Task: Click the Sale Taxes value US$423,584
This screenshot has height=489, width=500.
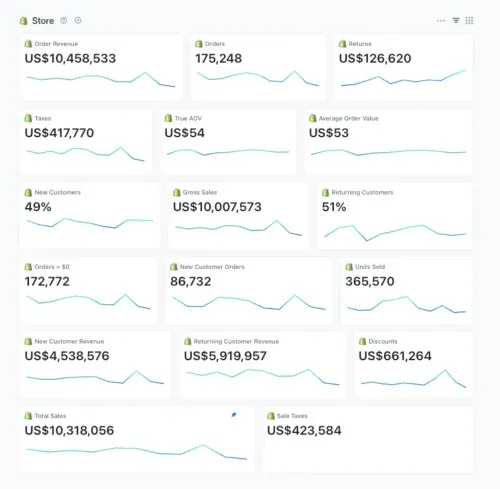Action: (304, 430)
